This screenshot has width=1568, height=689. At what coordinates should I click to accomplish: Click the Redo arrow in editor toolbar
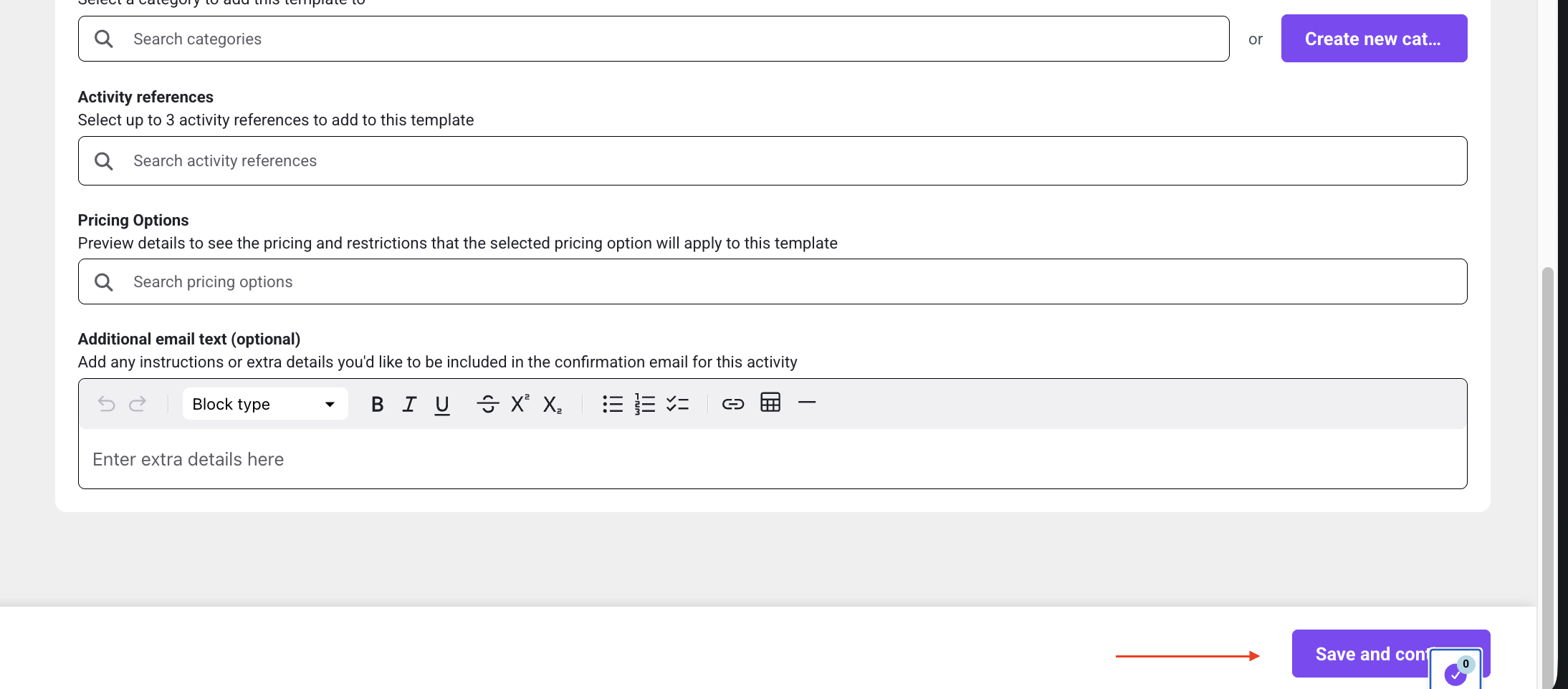[x=138, y=404]
